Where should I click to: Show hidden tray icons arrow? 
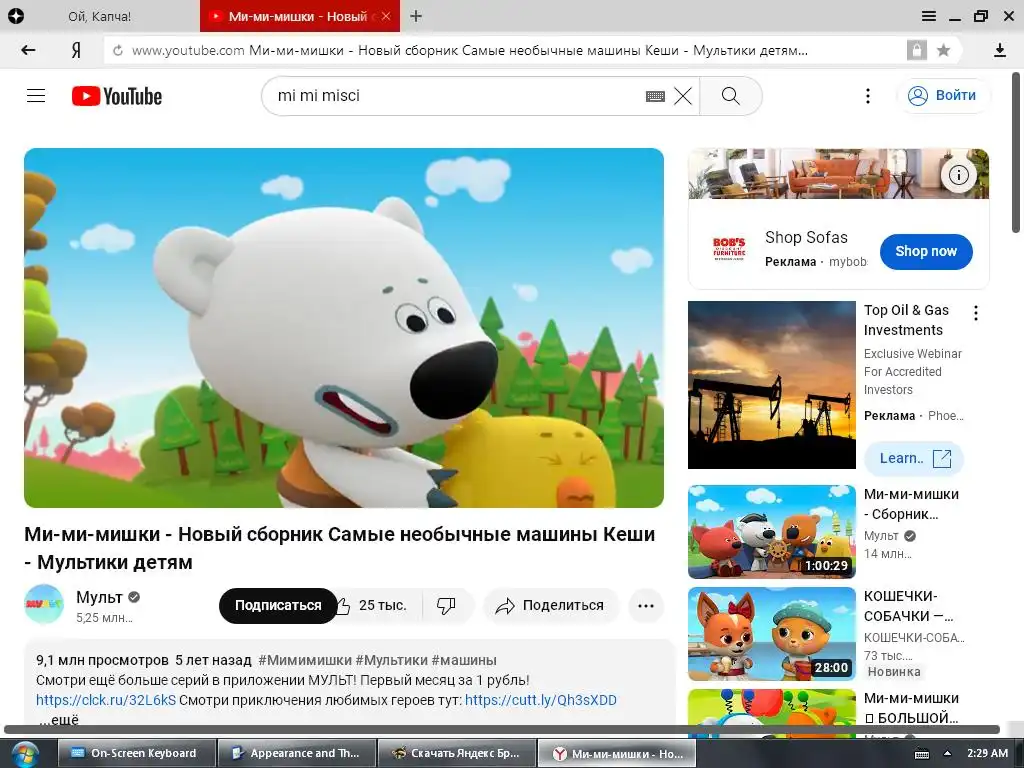(x=948, y=753)
